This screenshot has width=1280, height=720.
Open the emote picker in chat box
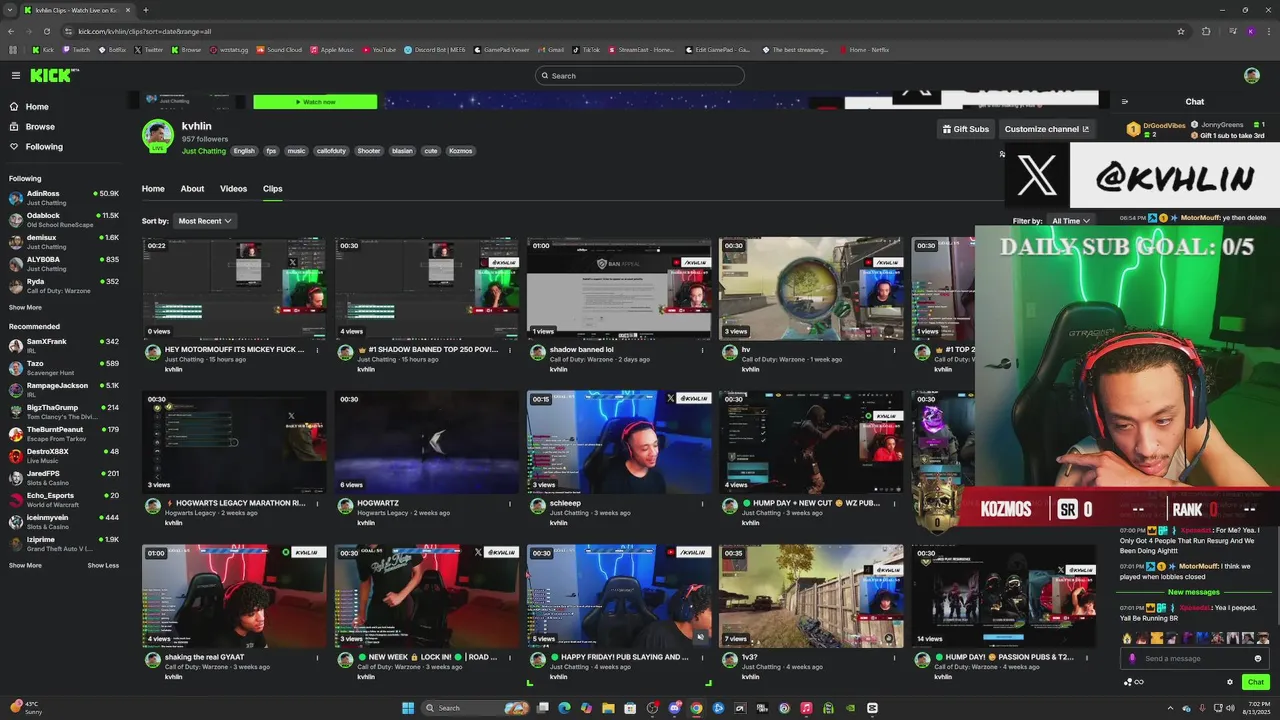pos(1258,658)
